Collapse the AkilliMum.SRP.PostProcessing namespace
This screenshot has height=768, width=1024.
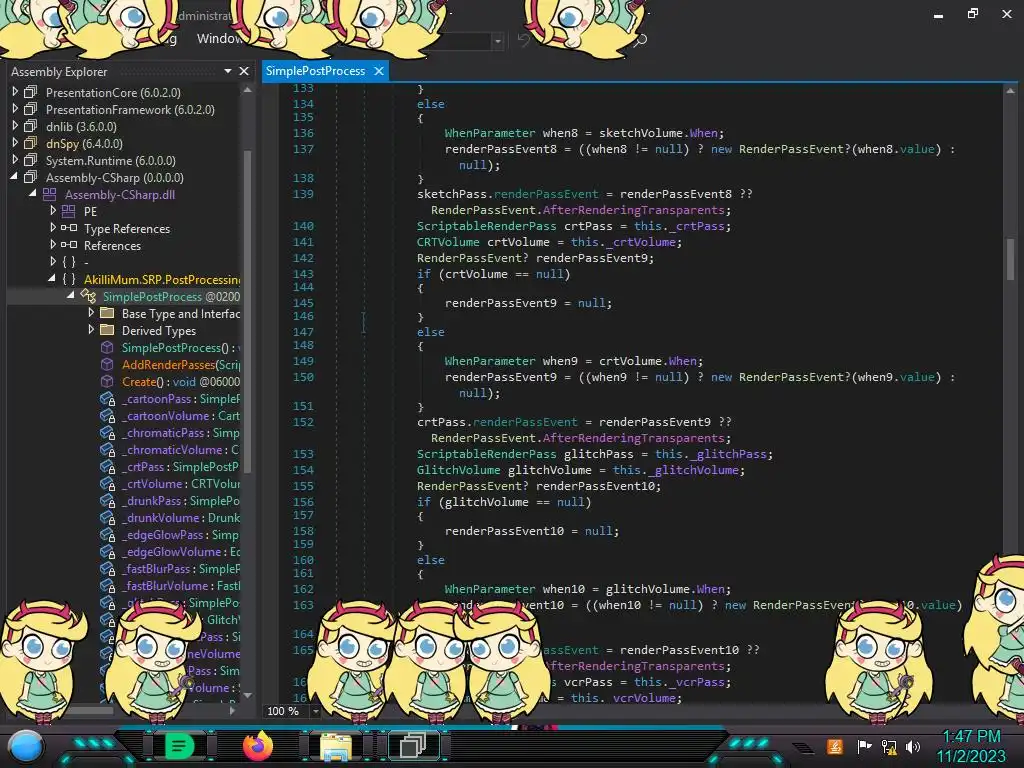click(52, 279)
